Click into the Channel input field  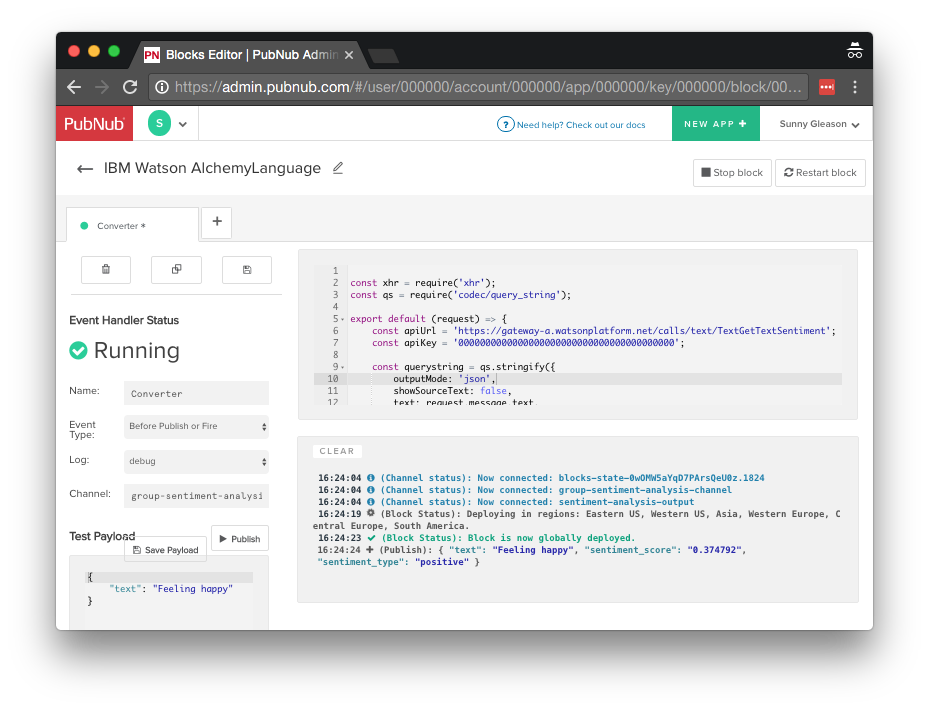pyautogui.click(x=196, y=495)
